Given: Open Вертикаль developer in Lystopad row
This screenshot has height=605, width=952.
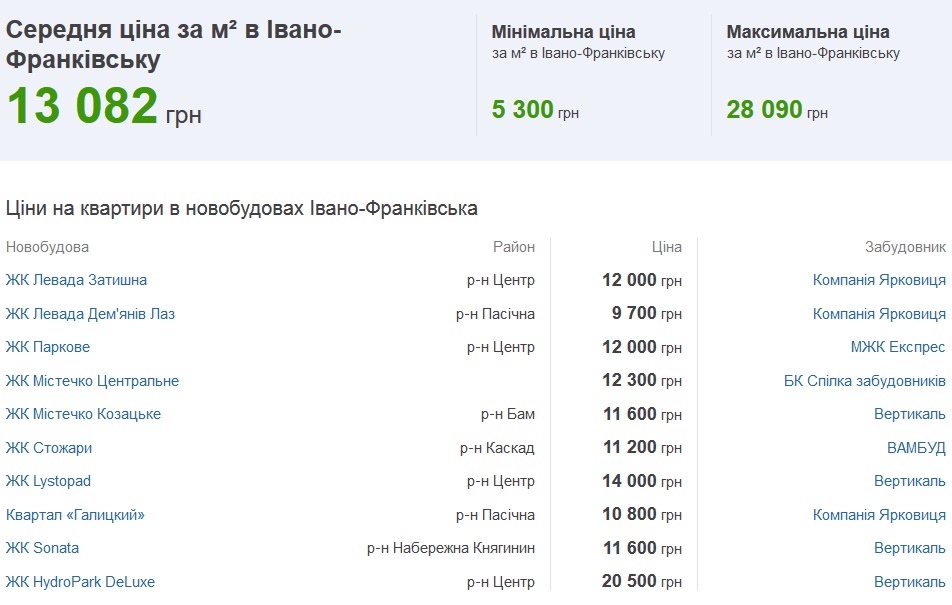Looking at the screenshot, I should point(910,481).
